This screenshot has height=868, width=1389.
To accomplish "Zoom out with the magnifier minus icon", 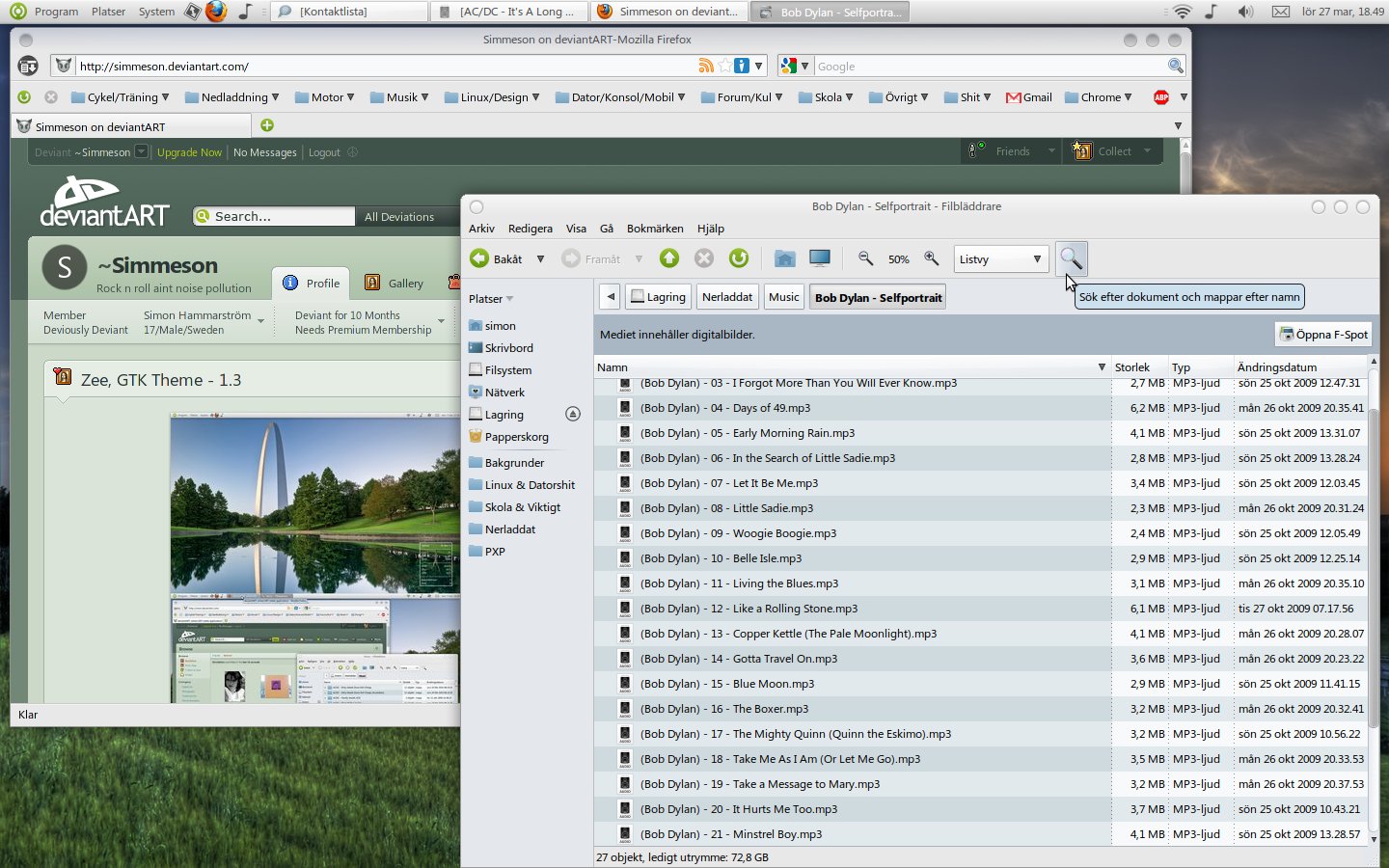I will coord(866,258).
